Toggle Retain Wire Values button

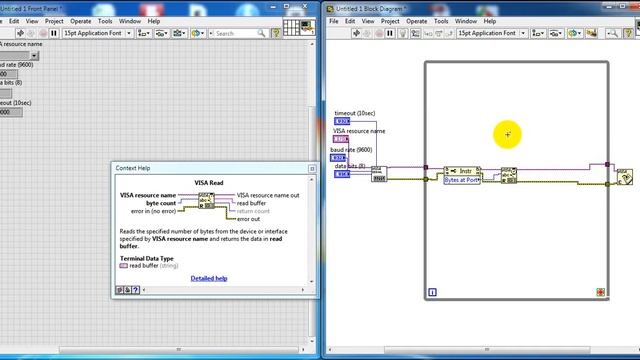click(415, 33)
